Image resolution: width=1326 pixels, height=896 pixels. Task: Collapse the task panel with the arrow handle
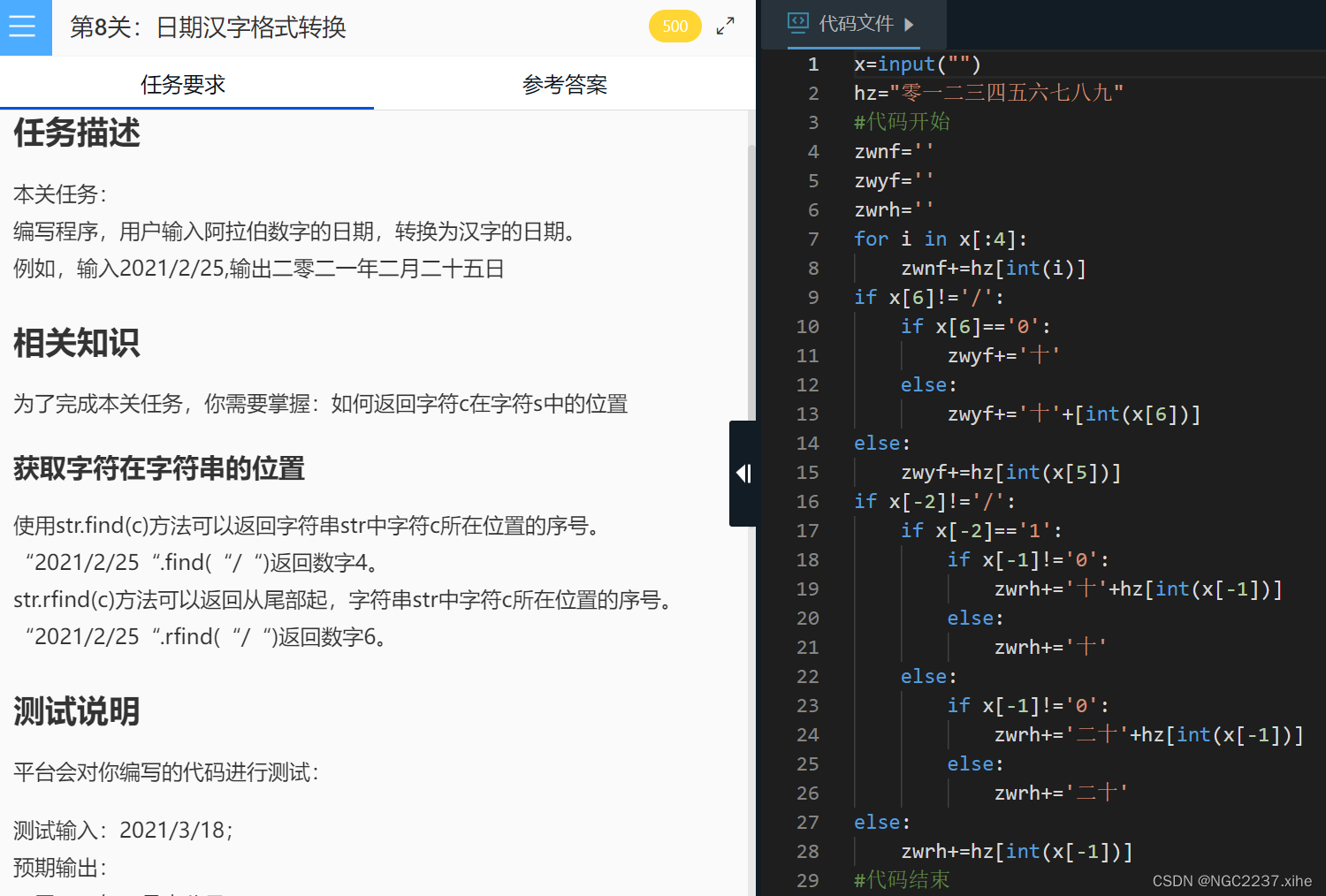tap(743, 473)
